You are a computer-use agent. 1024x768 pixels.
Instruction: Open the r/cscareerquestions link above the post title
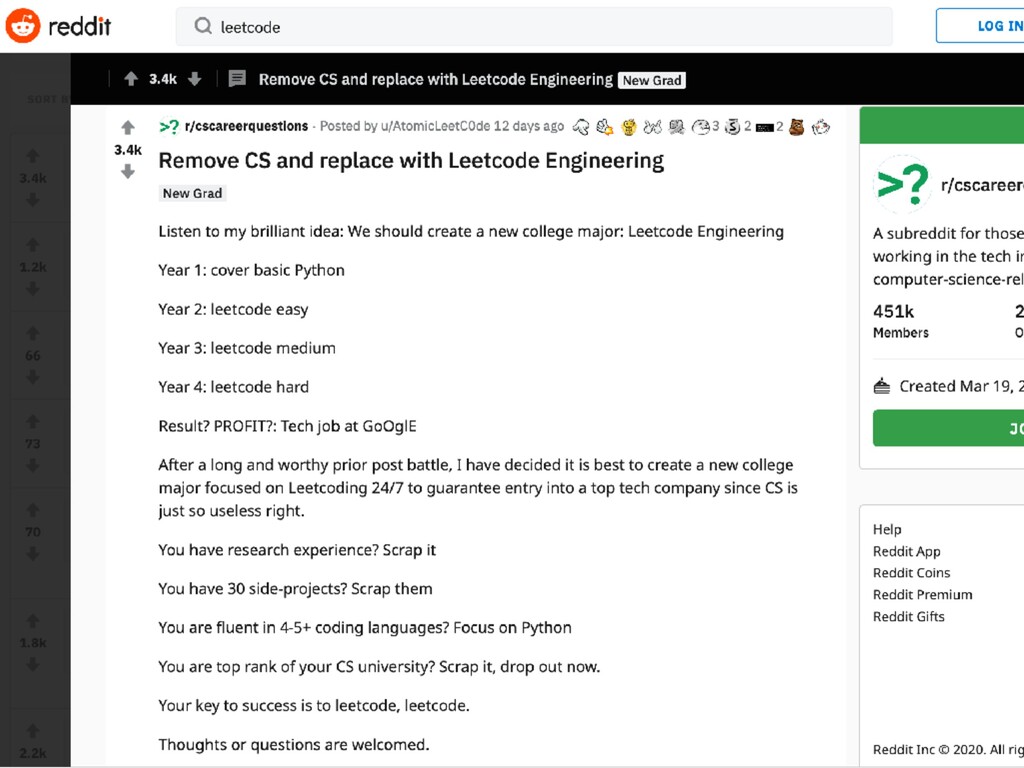point(246,126)
